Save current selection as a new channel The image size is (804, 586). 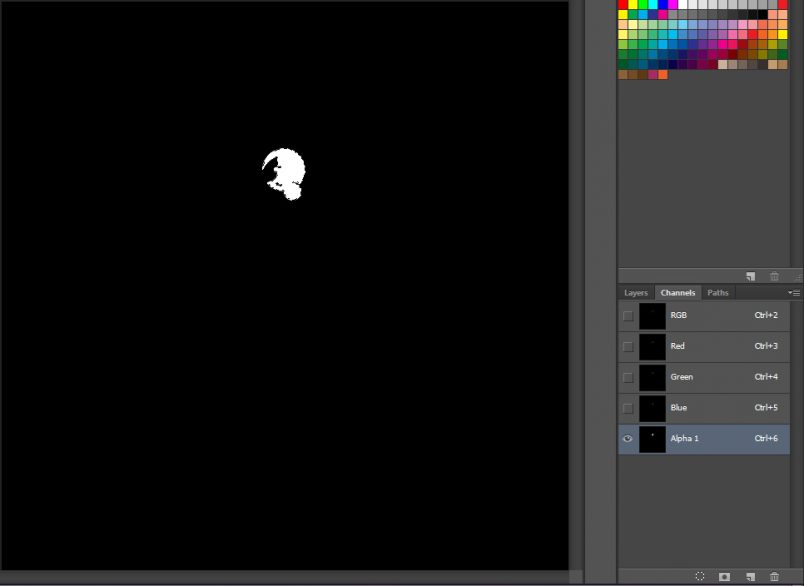(x=723, y=576)
